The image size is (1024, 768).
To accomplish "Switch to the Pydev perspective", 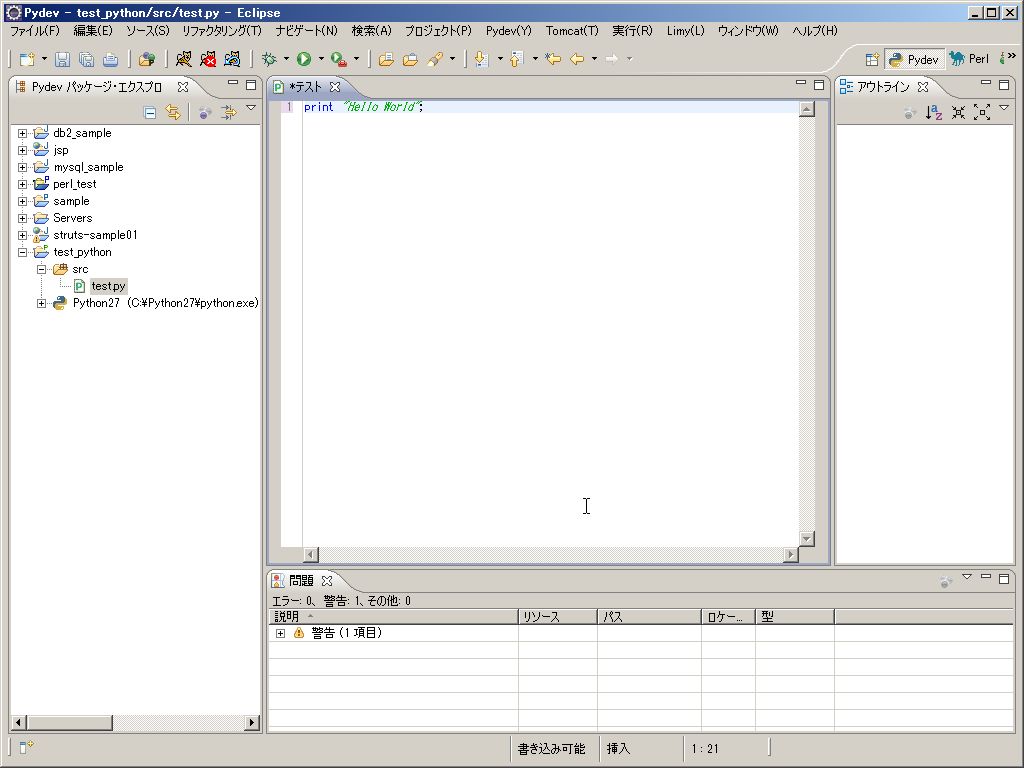I will (x=914, y=59).
